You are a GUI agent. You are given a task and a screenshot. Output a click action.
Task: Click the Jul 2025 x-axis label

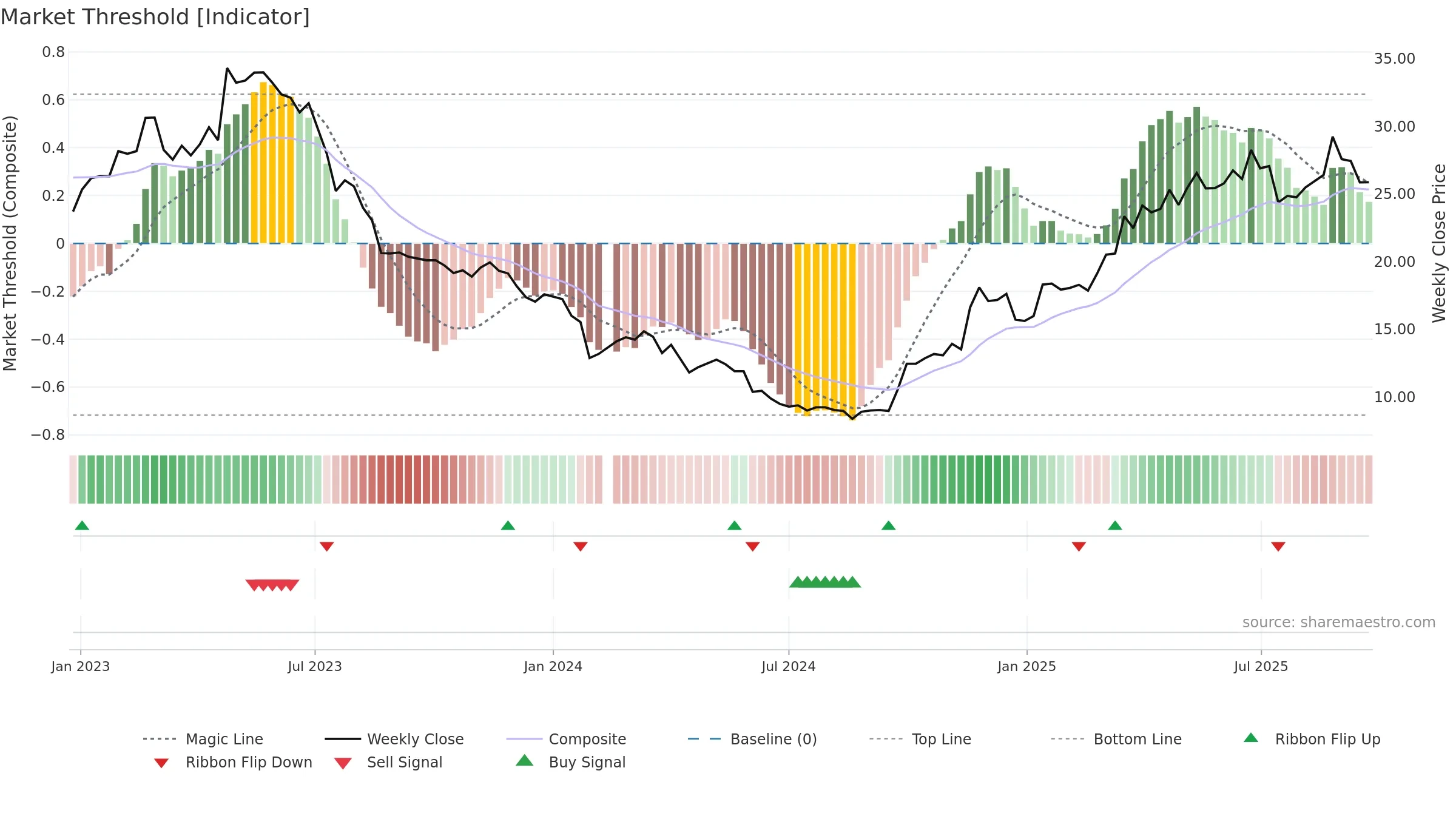(1261, 666)
